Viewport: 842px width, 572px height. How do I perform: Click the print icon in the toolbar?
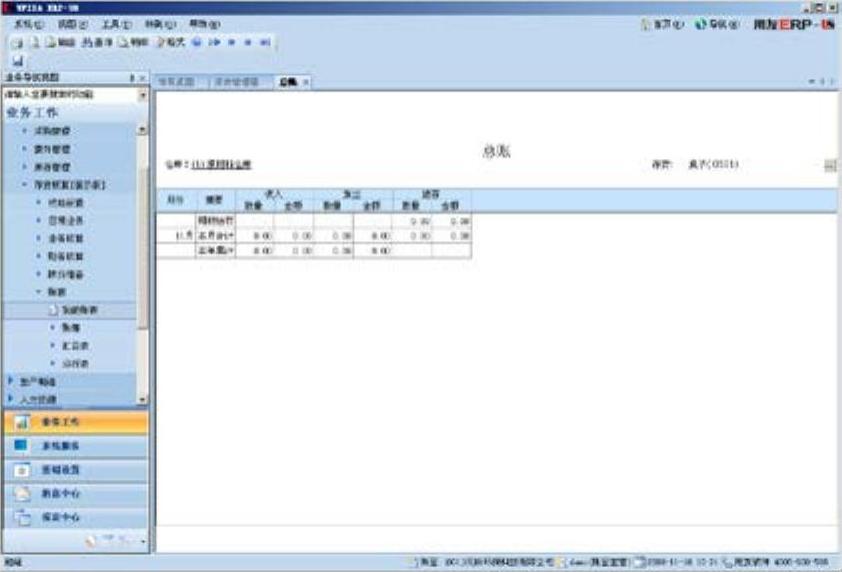pyautogui.click(x=18, y=44)
